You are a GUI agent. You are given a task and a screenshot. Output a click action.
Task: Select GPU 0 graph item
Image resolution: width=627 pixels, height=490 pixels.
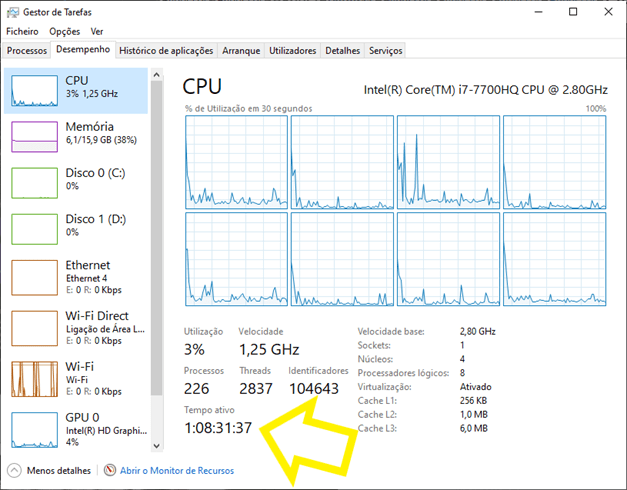tap(34, 428)
